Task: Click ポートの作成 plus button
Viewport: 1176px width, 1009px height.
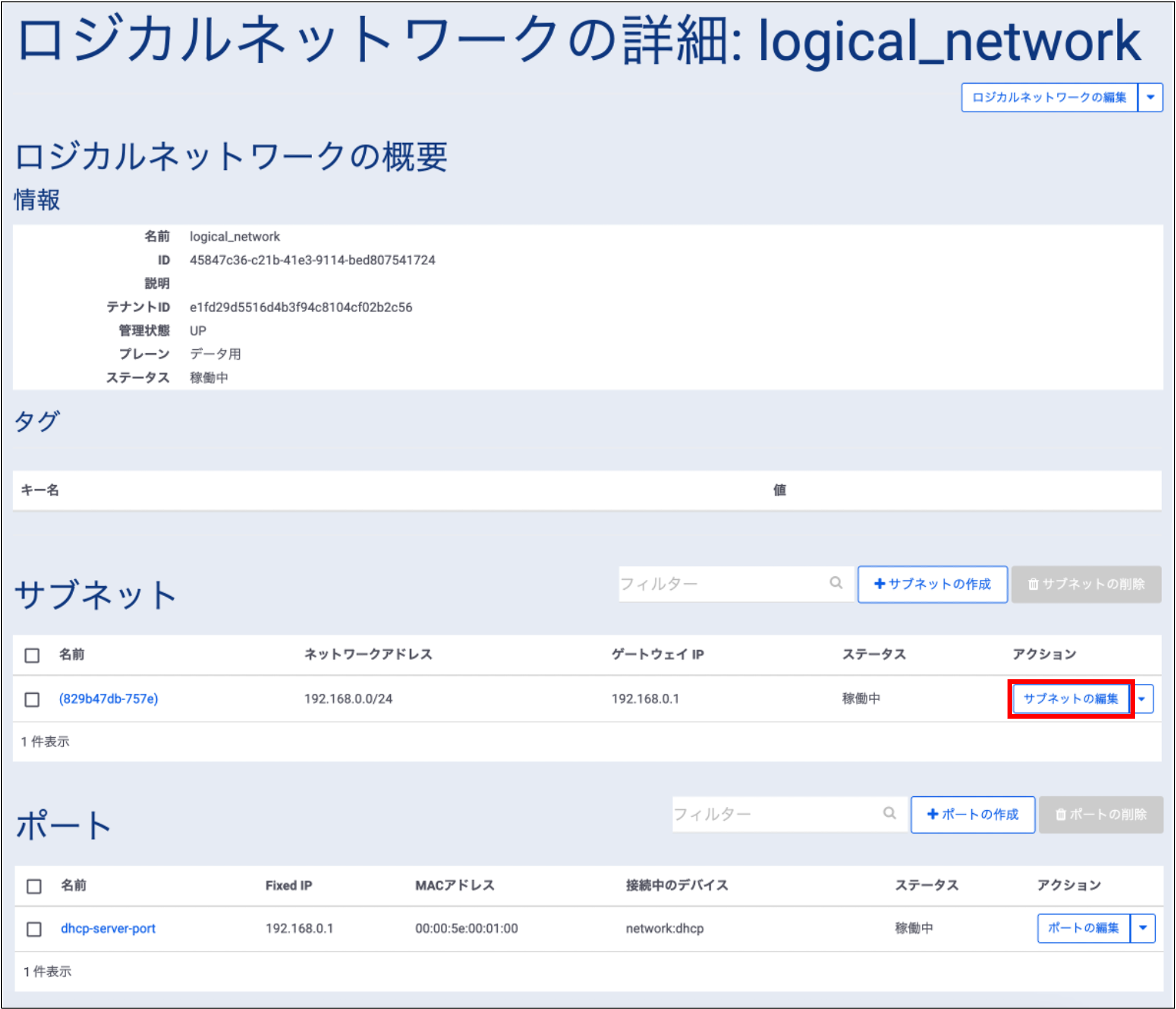Action: coord(973,814)
